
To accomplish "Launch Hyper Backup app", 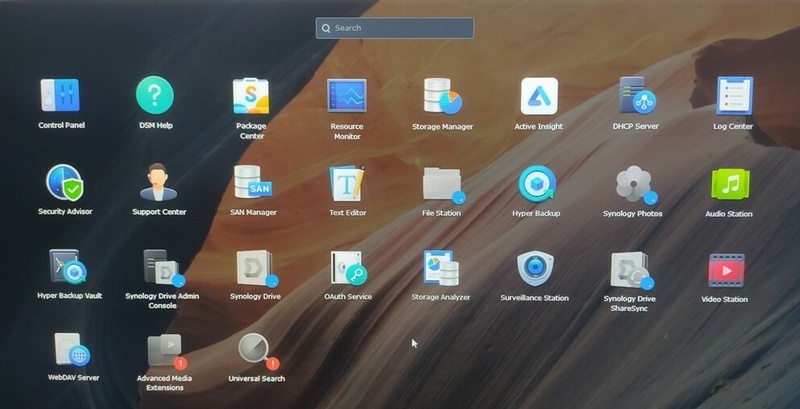I will point(537,184).
